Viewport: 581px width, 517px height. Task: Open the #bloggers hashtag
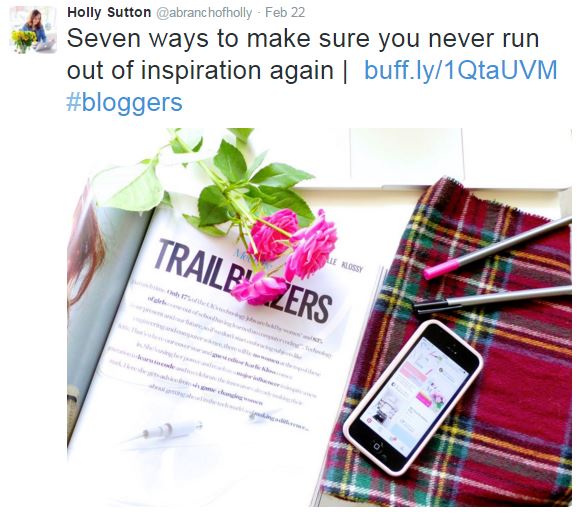(124, 102)
